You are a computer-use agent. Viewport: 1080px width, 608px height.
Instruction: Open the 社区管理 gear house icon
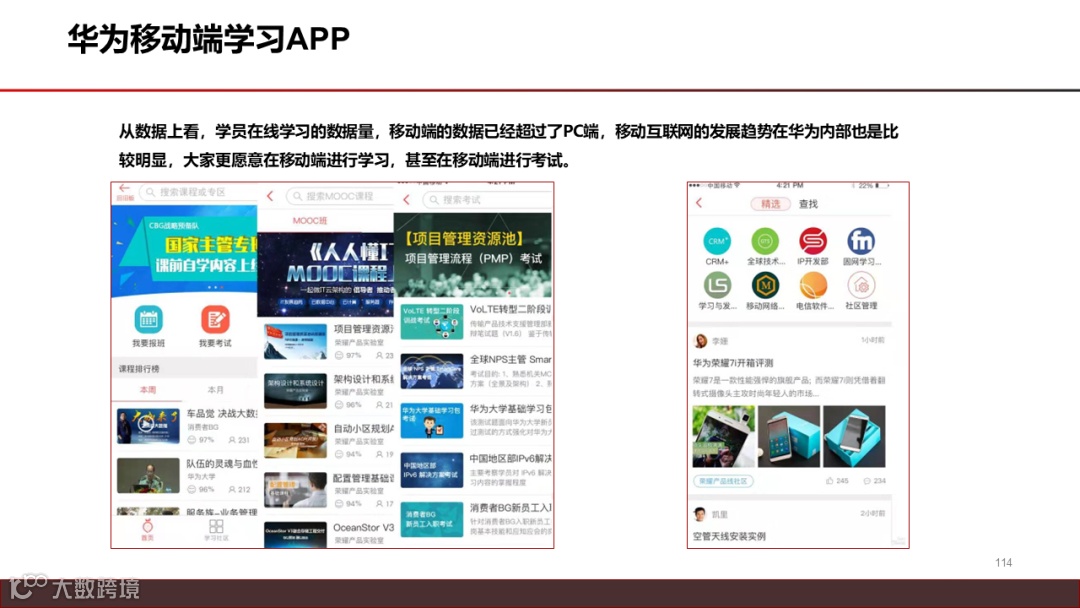[861, 285]
